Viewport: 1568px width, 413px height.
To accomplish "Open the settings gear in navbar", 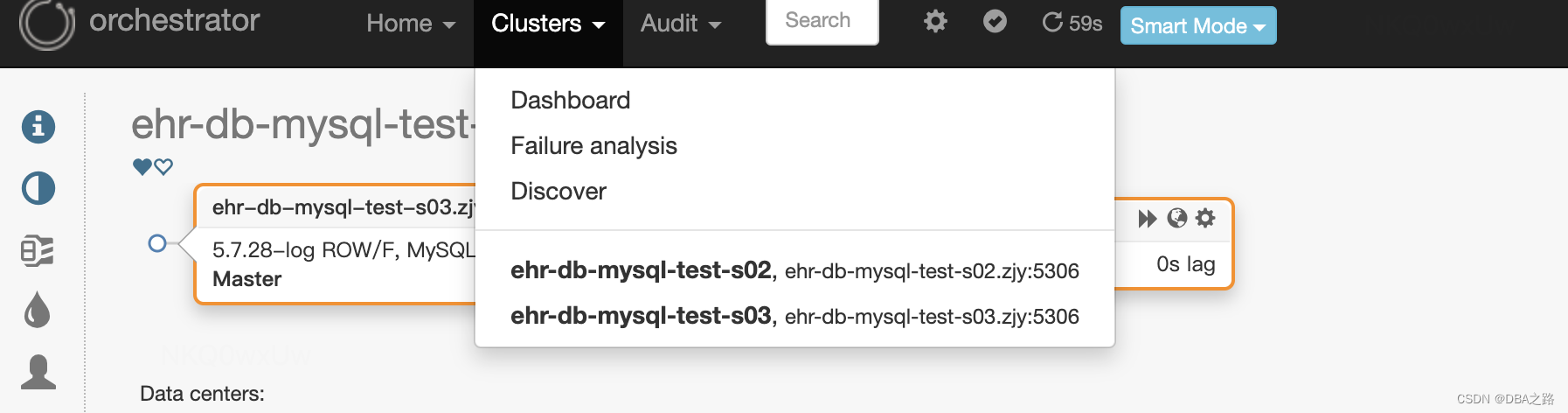I will pos(935,22).
